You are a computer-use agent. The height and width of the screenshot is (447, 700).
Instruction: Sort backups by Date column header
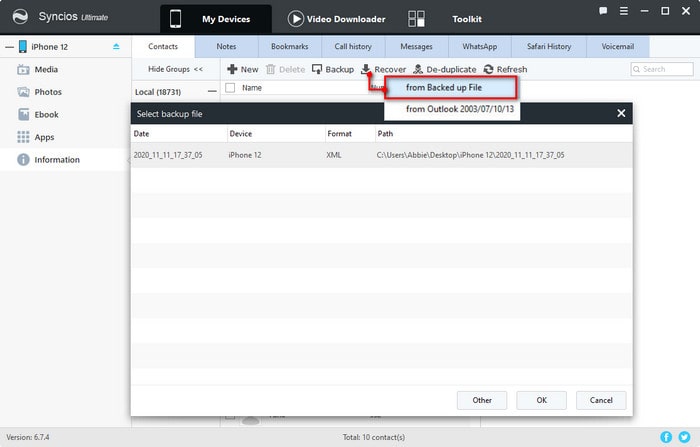pos(179,134)
